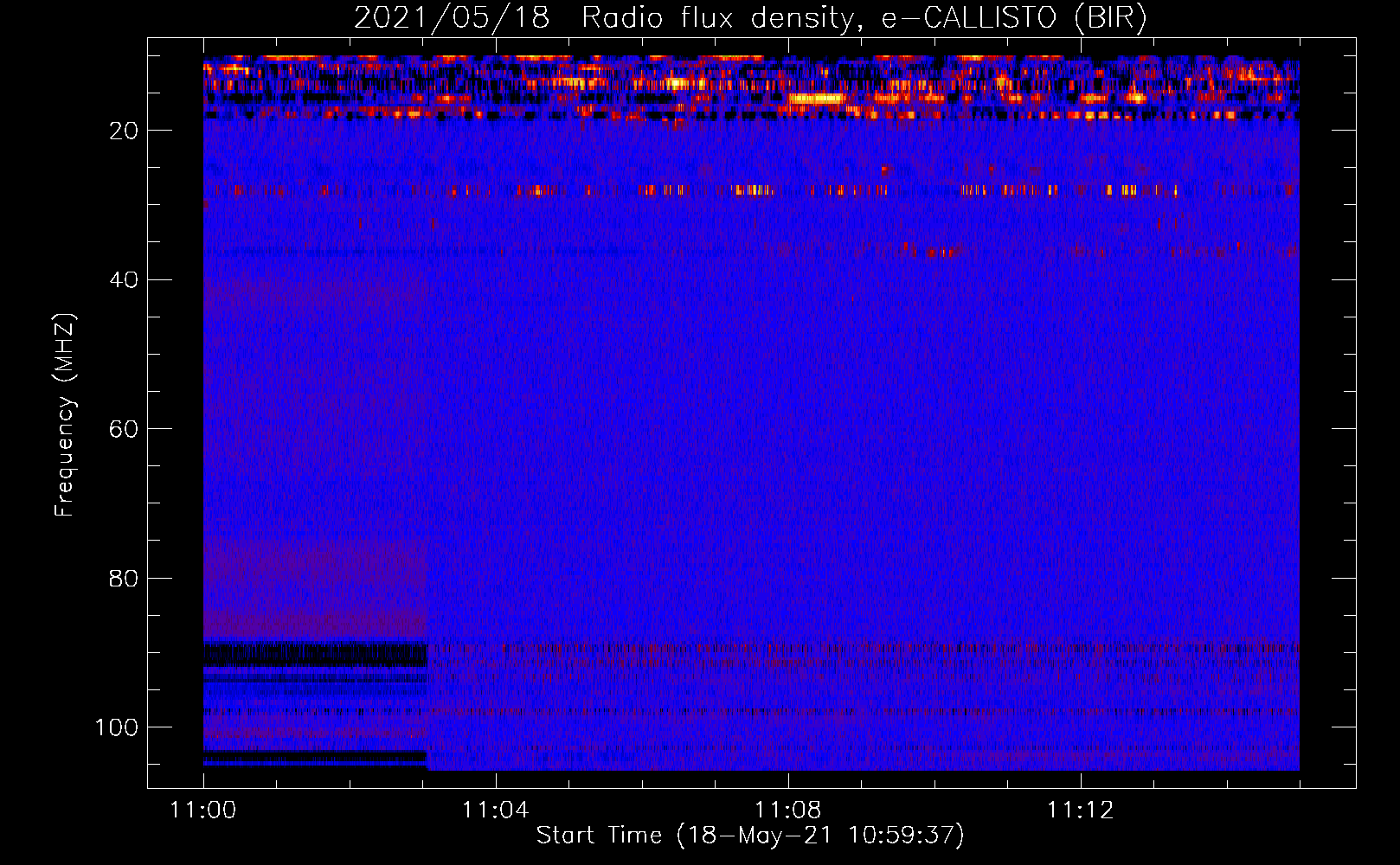Click the 'Start Time (18-May-21 10:59:37)' x-axis label
The image size is (1400, 865).
click(x=750, y=836)
